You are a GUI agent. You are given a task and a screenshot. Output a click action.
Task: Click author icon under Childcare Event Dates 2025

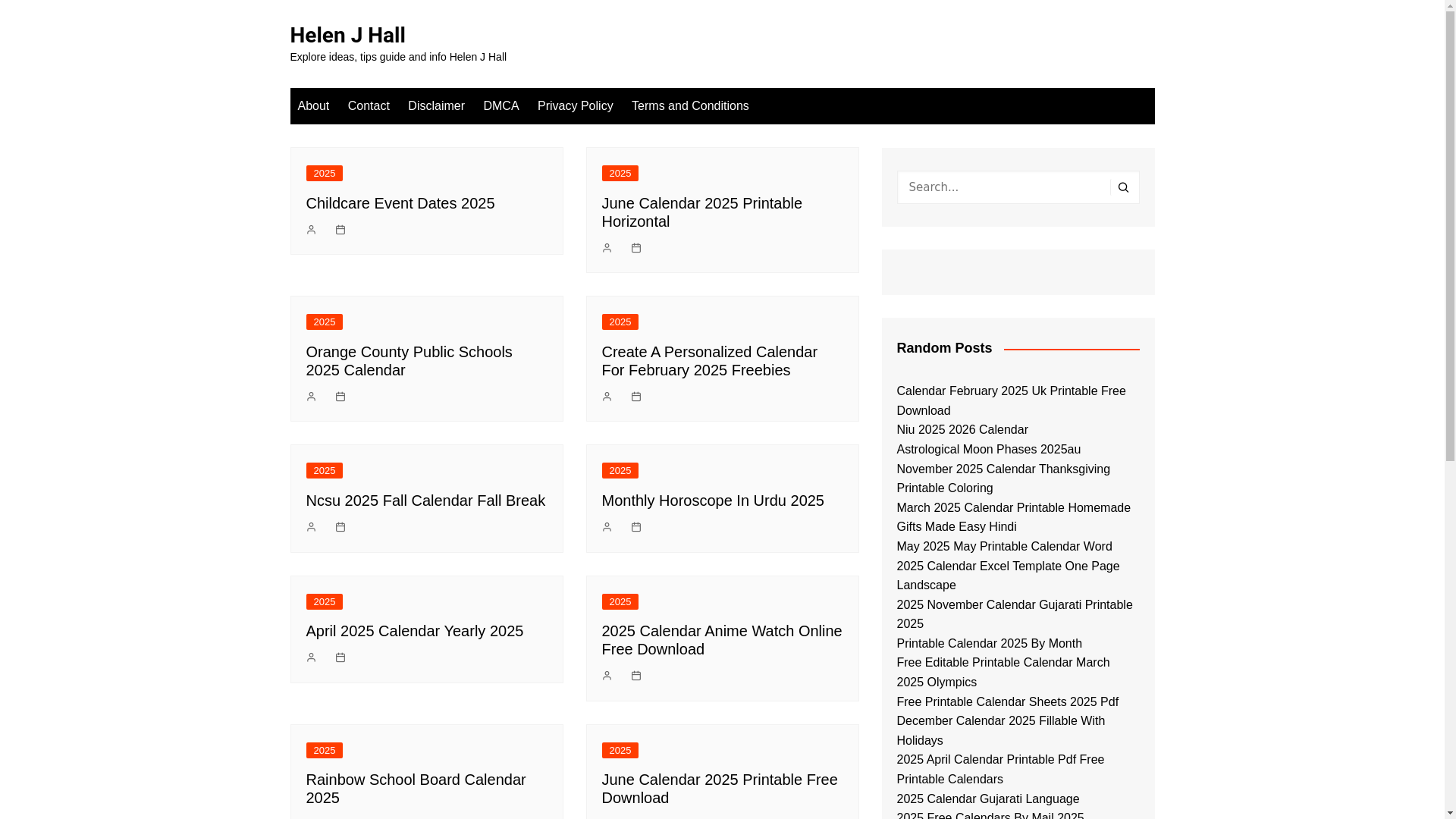point(311,230)
